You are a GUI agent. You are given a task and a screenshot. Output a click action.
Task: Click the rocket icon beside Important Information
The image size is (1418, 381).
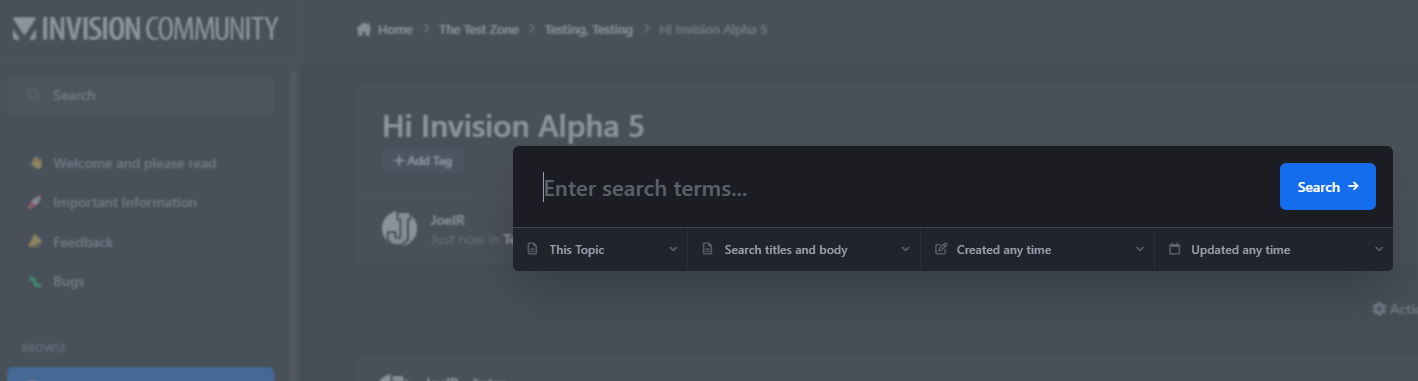(x=35, y=202)
